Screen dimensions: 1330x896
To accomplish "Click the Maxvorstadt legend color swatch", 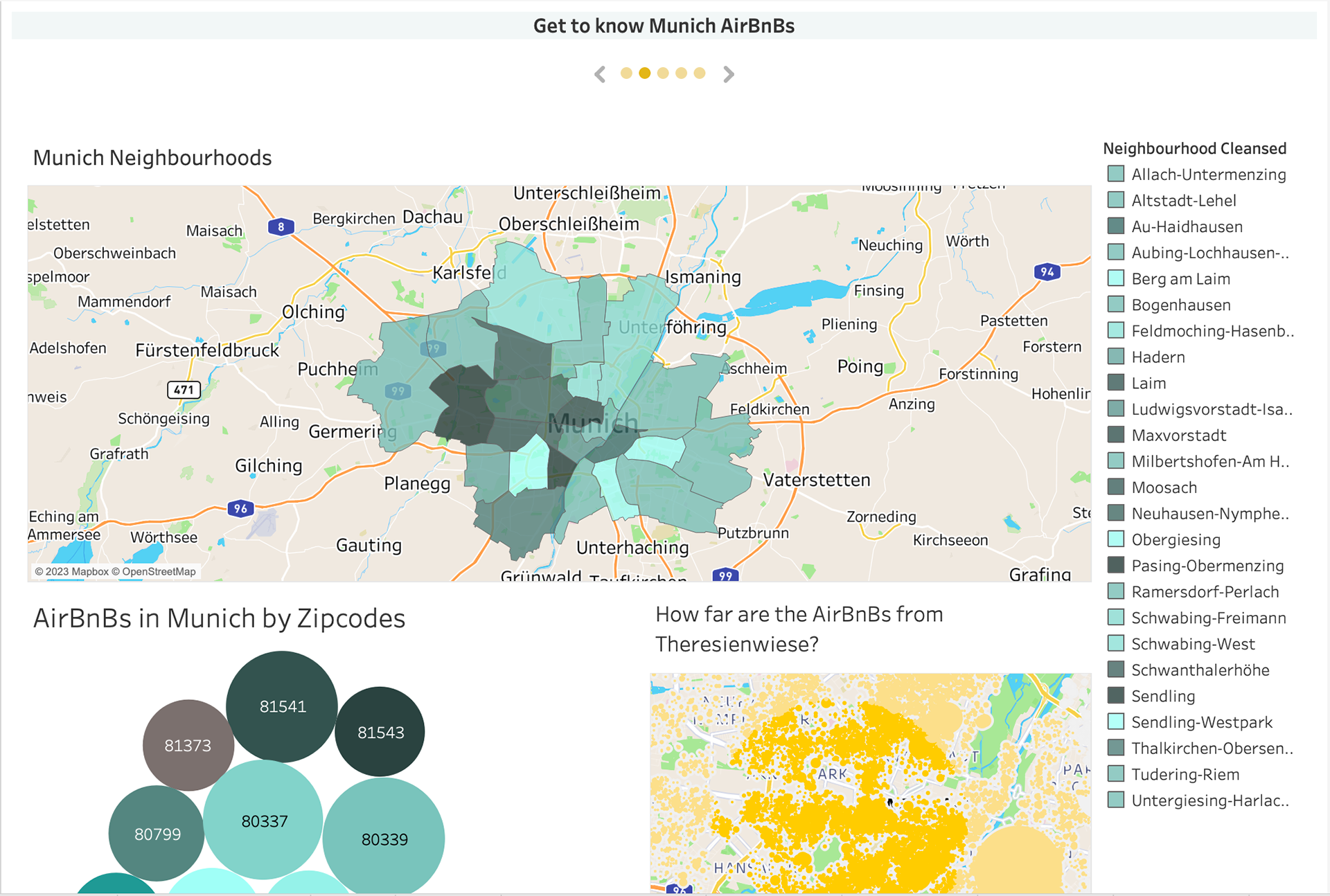I will coord(1115,435).
